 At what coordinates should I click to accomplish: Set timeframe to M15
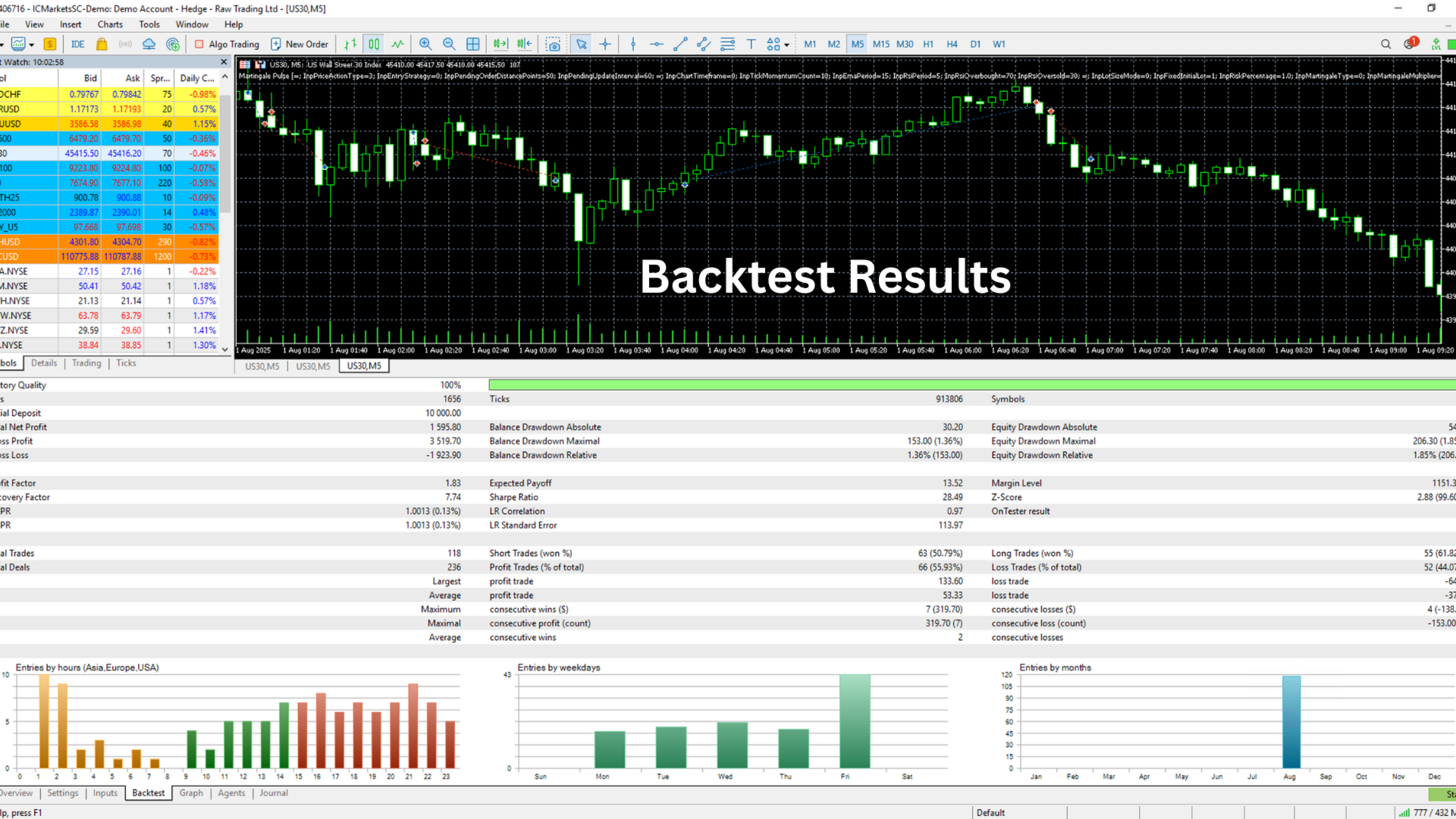point(881,44)
